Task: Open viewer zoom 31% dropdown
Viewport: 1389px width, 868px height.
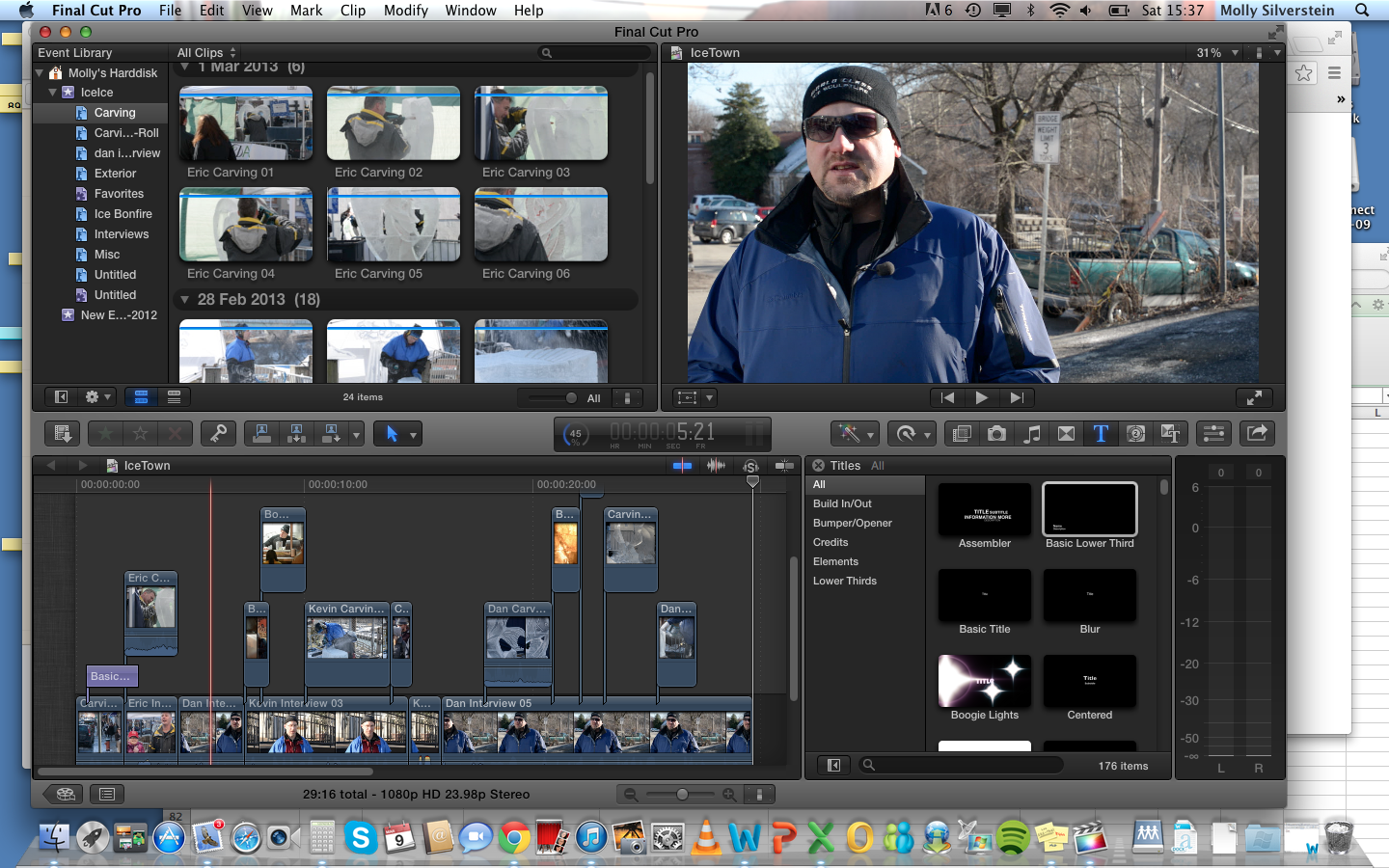Action: click(1217, 53)
